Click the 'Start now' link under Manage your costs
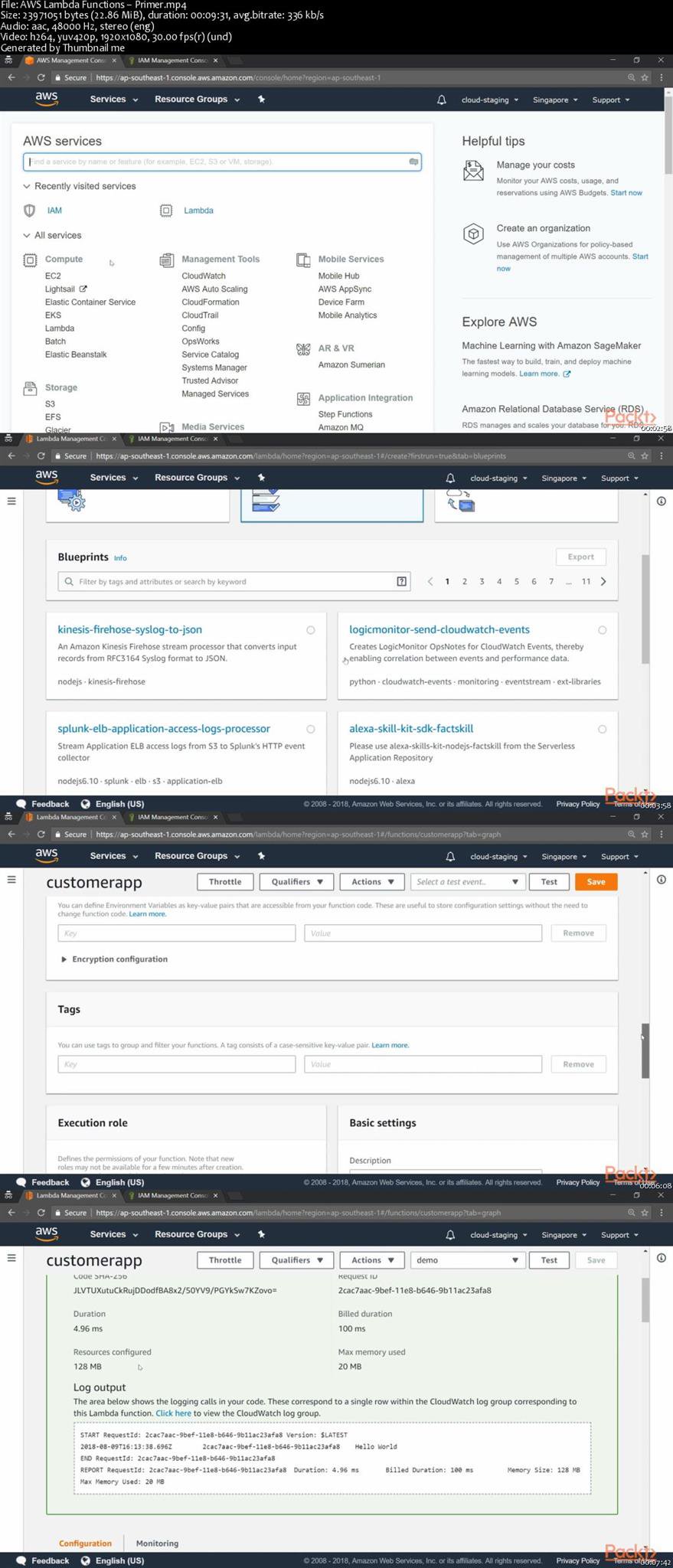Viewport: 673px width, 1568px height. (626, 193)
